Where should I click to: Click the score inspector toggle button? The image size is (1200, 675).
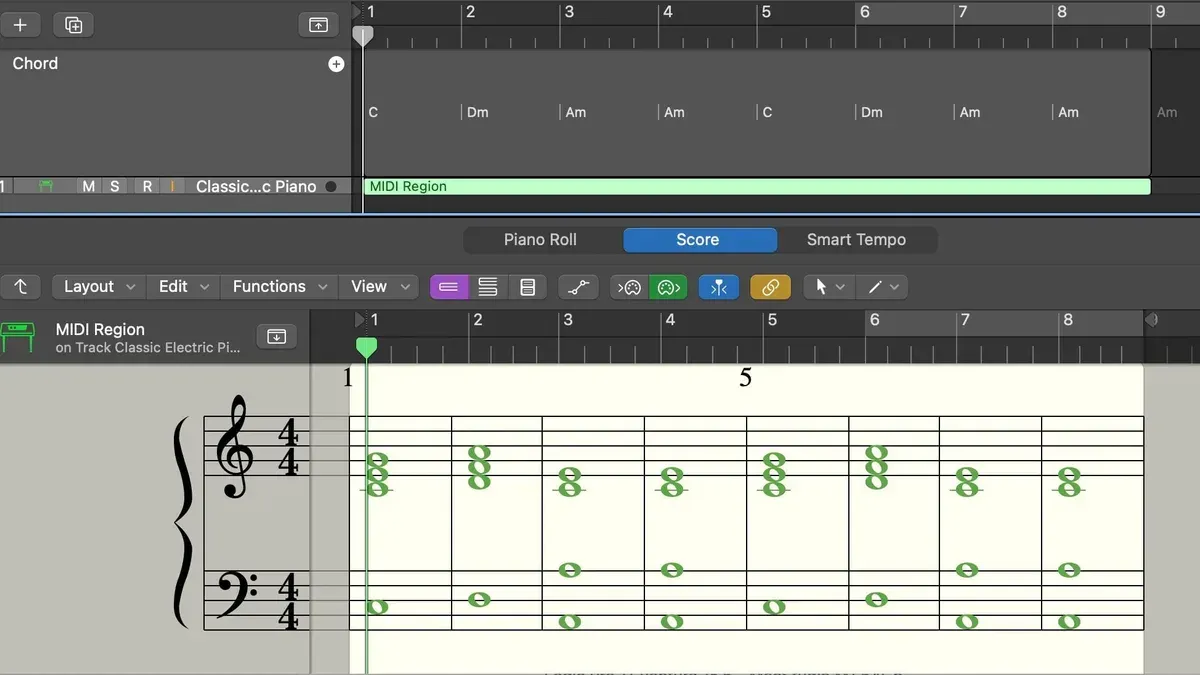tap(277, 336)
